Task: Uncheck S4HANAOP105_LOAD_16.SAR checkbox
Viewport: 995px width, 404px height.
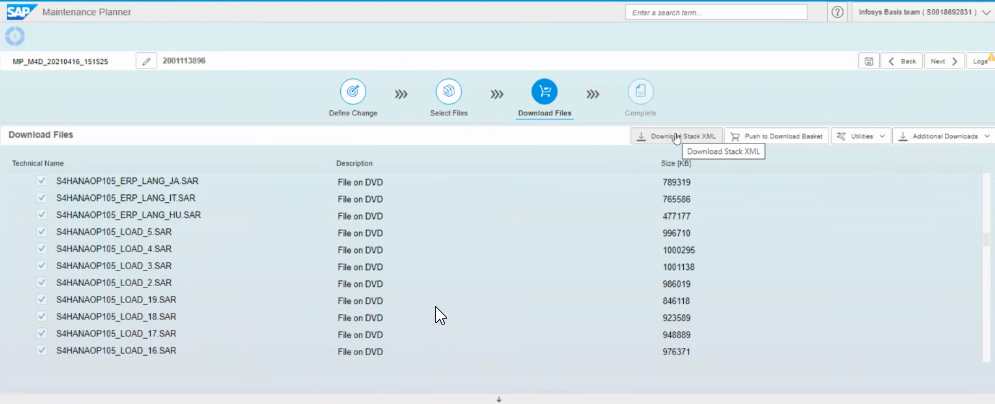Action: (42, 350)
